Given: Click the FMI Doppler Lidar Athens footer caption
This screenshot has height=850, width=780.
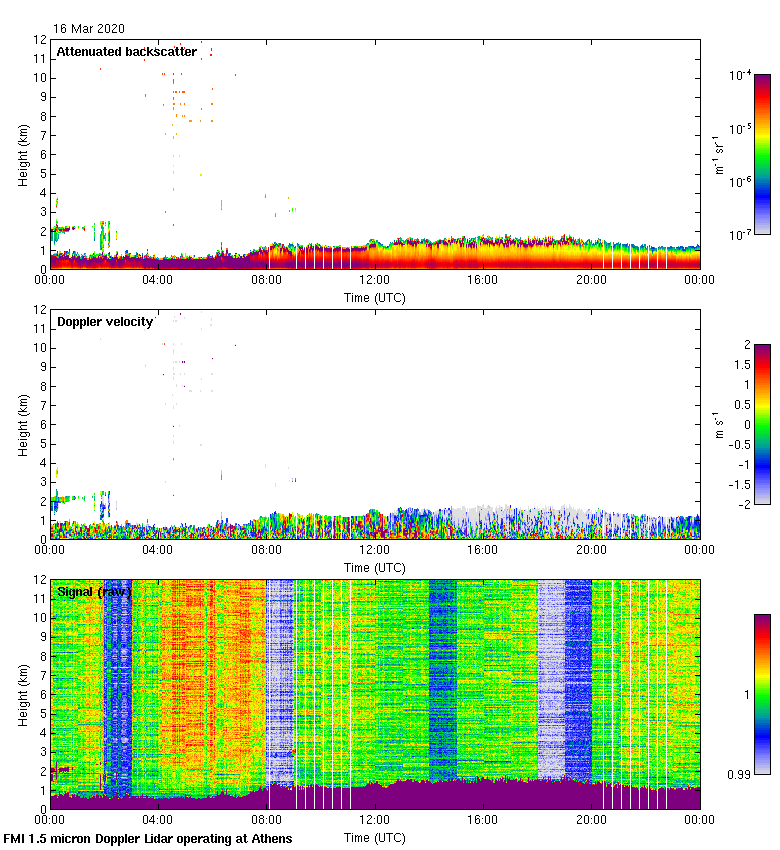Looking at the screenshot, I should 148,838.
